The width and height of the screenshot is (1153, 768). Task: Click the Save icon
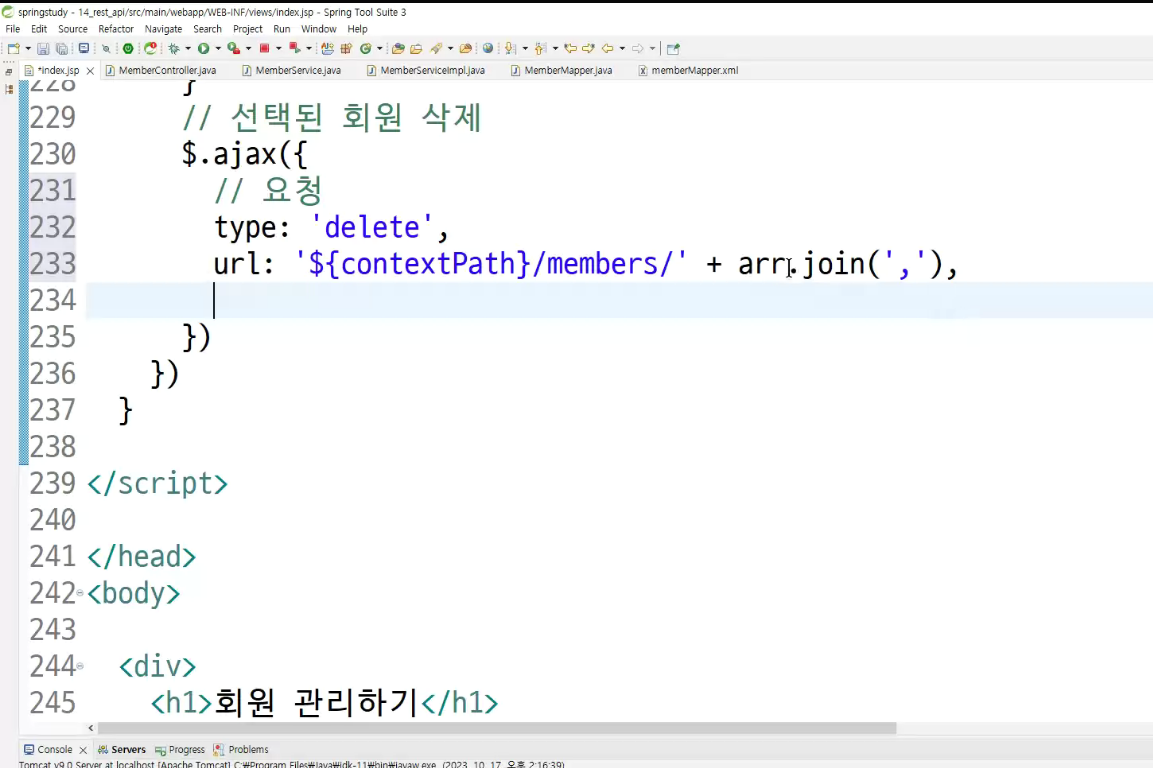click(x=43, y=49)
